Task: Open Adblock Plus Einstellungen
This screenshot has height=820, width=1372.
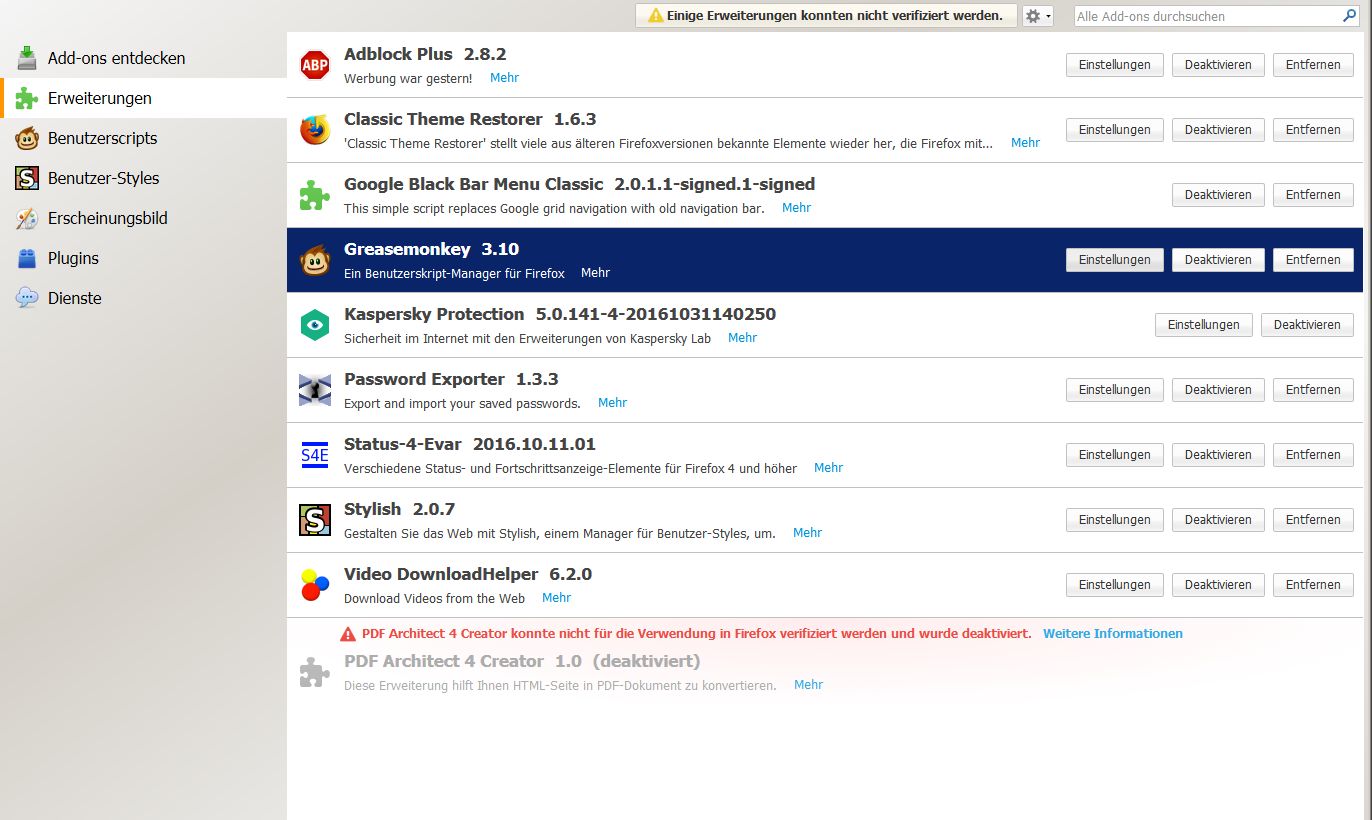Action: point(1115,65)
